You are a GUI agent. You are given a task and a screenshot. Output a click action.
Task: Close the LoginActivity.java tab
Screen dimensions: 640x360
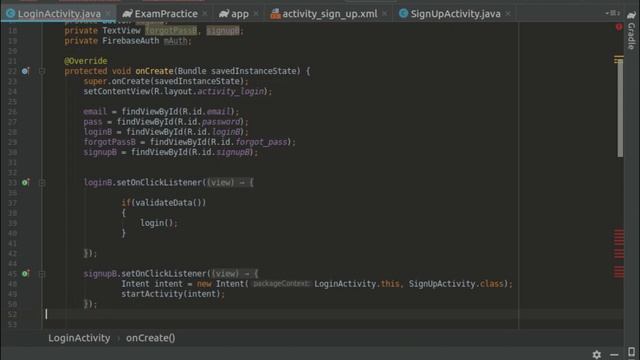108,14
